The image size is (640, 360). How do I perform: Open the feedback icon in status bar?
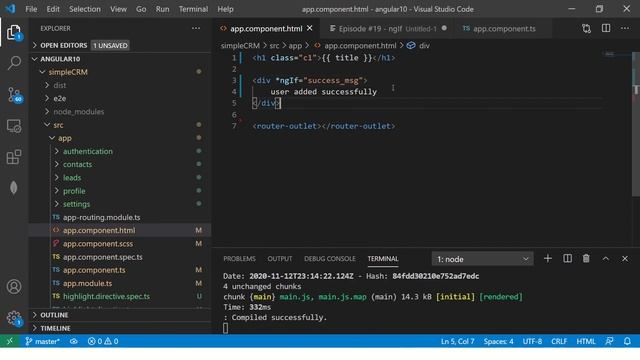(609, 341)
